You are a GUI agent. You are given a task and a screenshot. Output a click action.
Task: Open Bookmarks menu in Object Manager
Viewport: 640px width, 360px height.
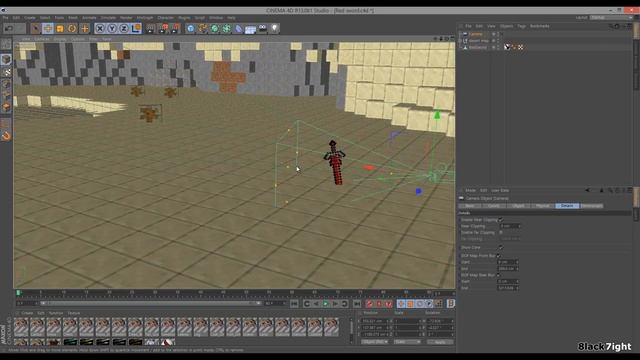coord(540,26)
